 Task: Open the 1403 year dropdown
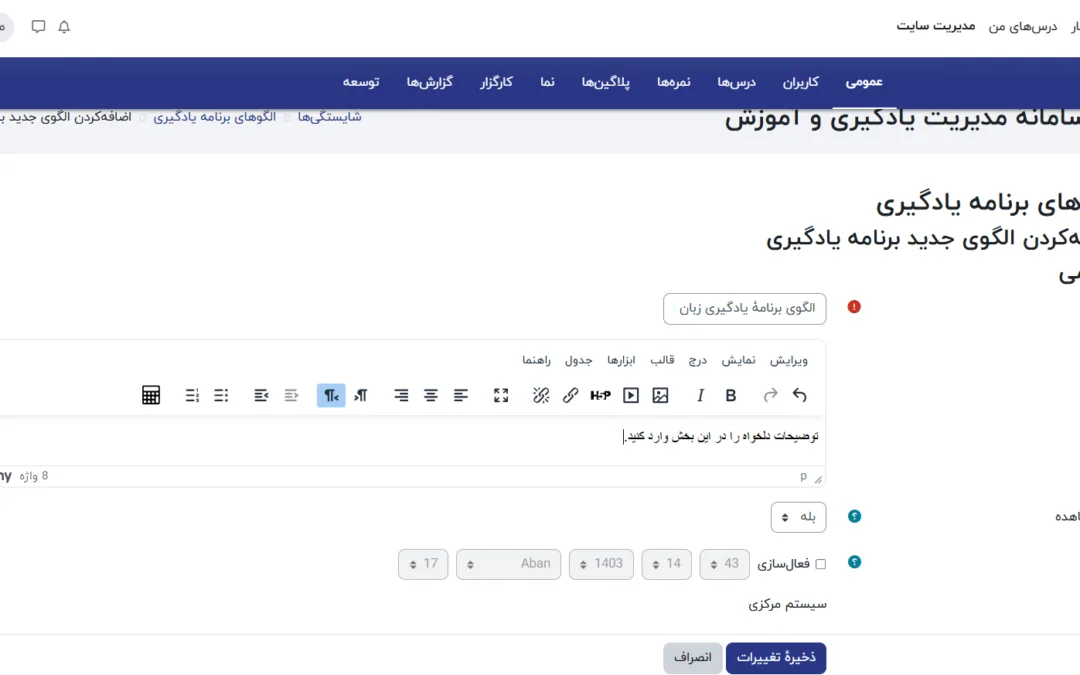click(x=601, y=564)
